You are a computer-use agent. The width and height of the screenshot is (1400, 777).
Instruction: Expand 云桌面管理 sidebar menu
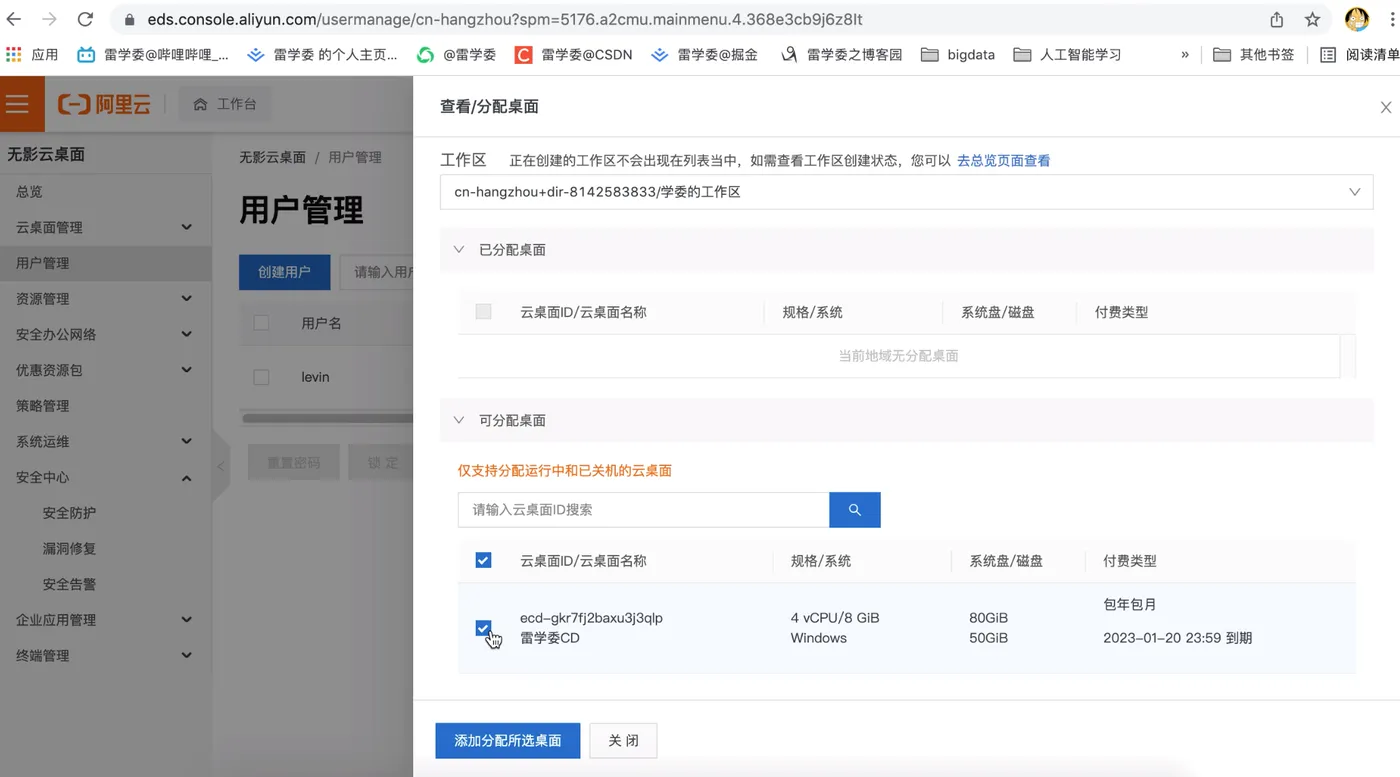point(105,227)
